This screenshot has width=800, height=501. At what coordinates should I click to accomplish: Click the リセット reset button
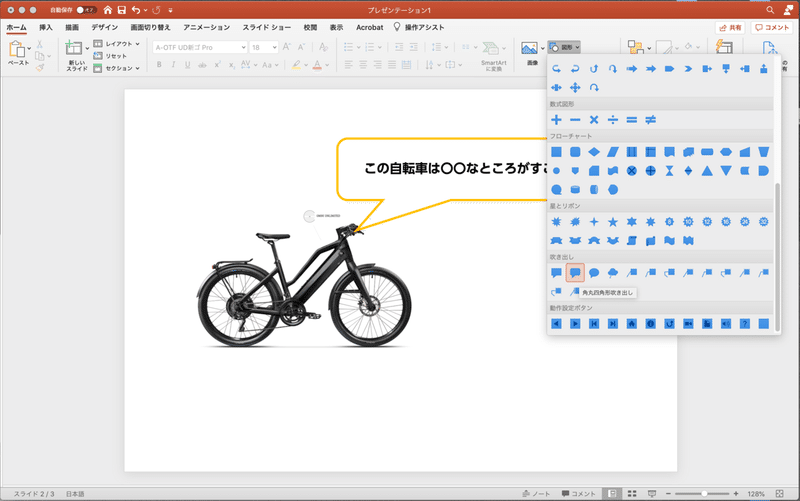(x=111, y=56)
